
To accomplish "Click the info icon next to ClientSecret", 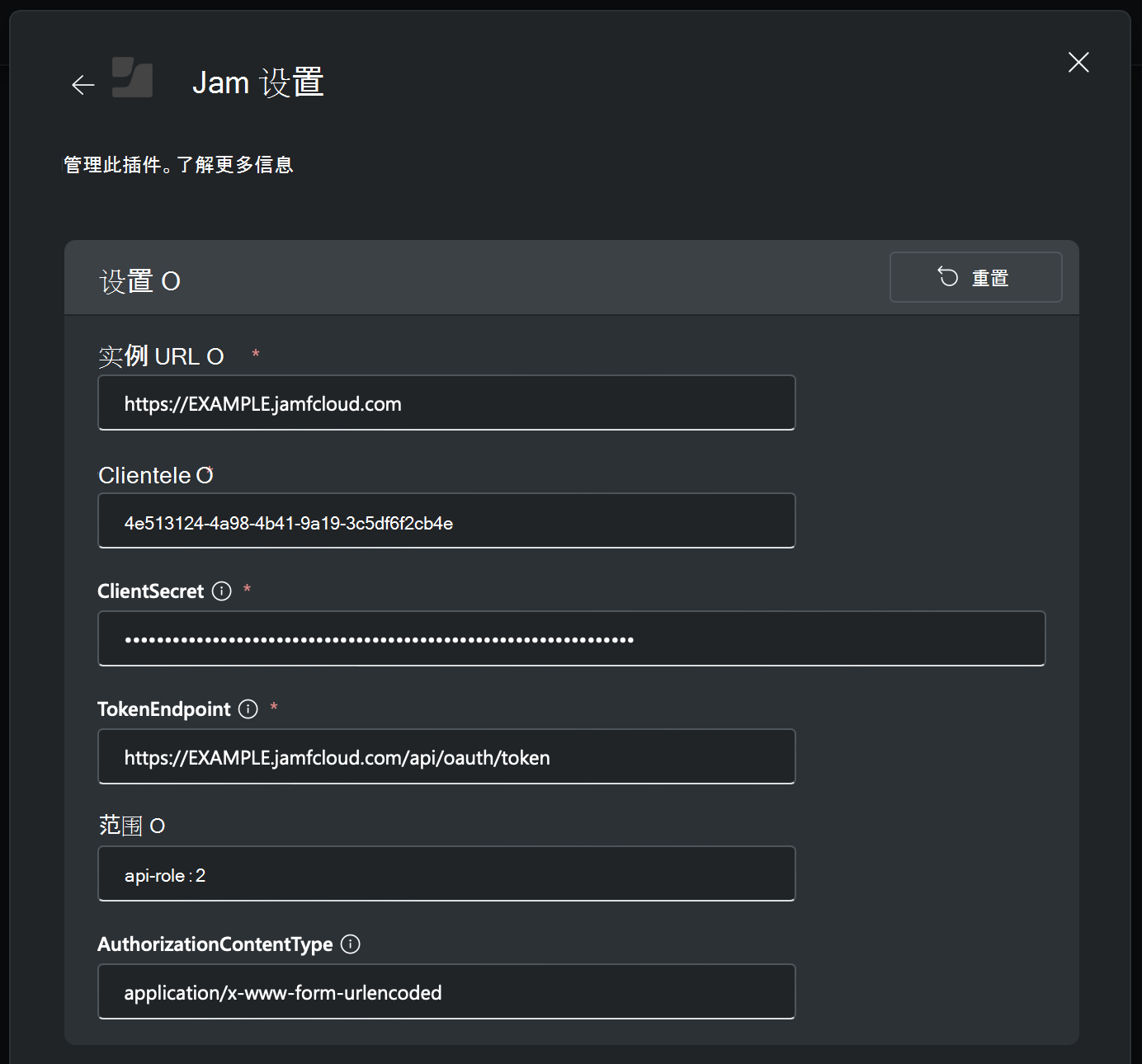I will coord(221,591).
